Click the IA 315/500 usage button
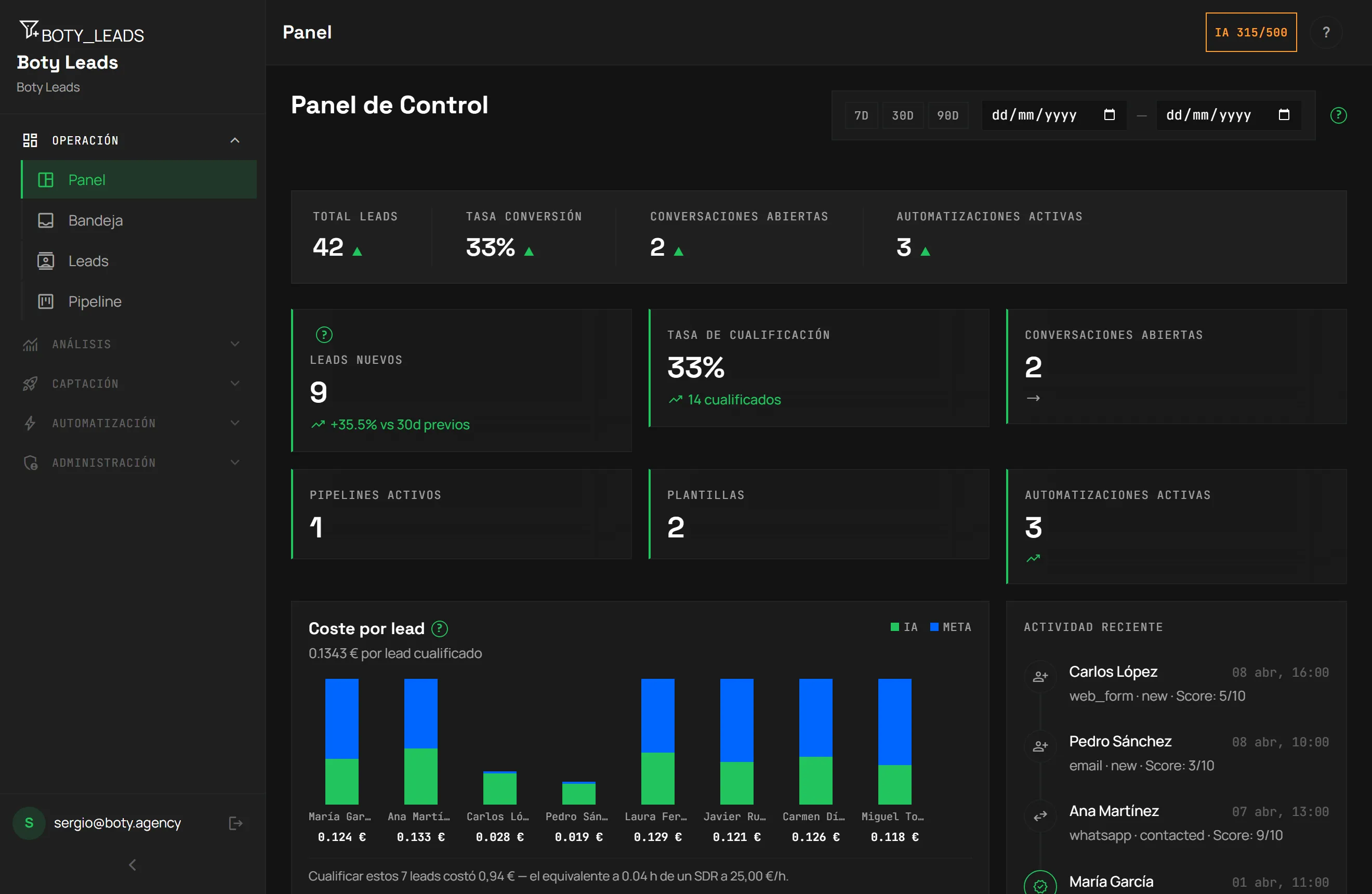This screenshot has height=894, width=1372. [1251, 32]
